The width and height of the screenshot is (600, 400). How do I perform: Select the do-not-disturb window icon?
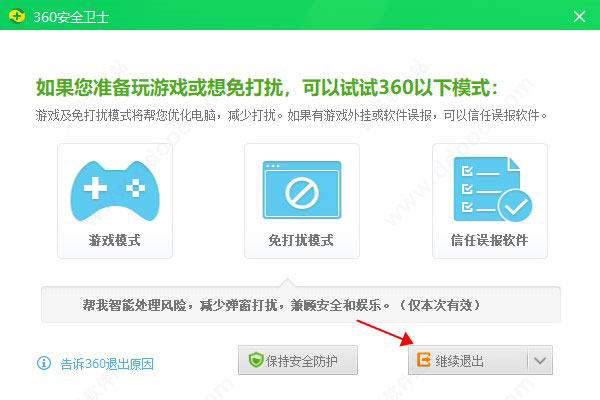[301, 190]
